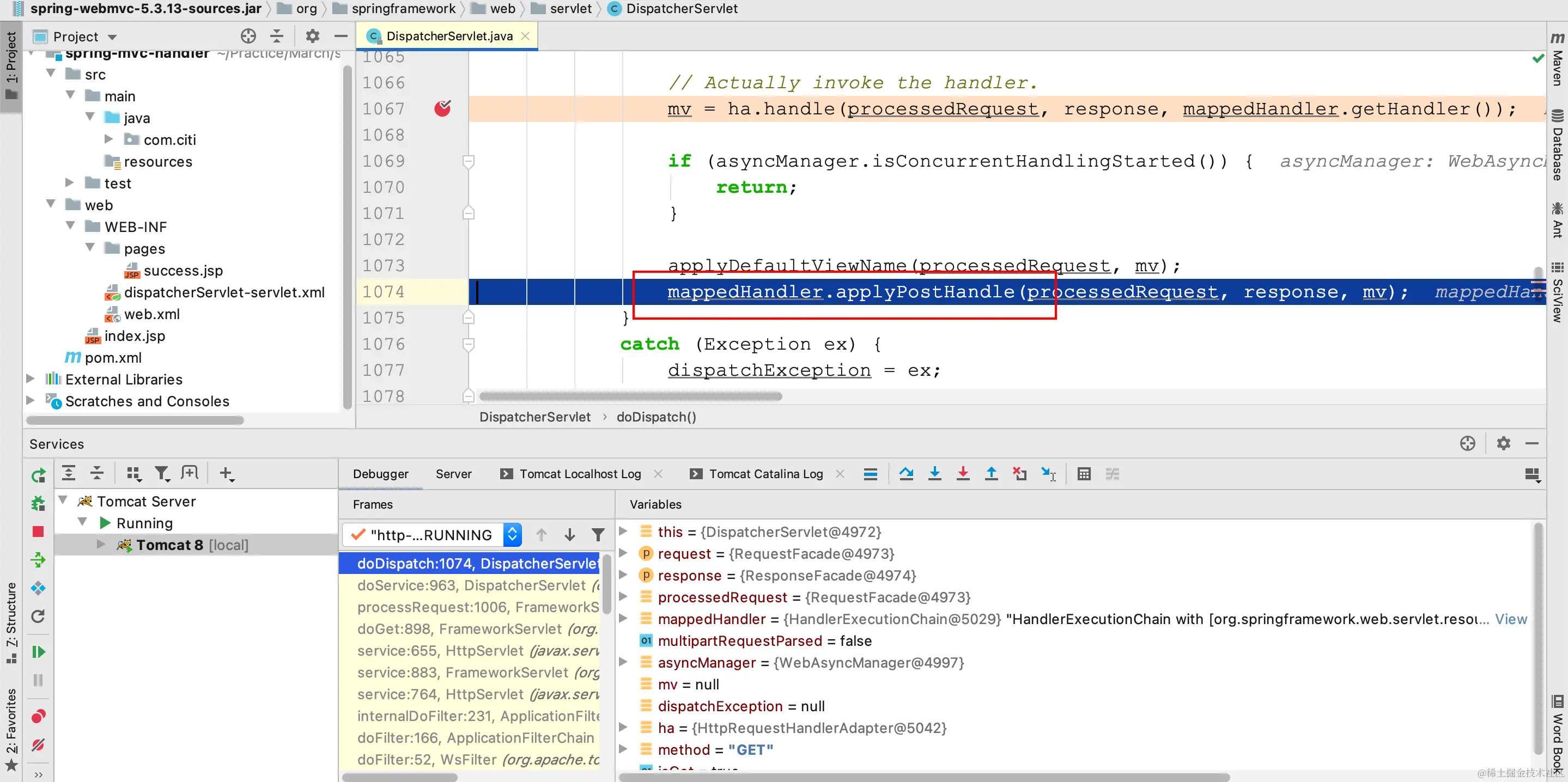Click the Pause Program icon
This screenshot has height=782, width=1568.
(38, 680)
